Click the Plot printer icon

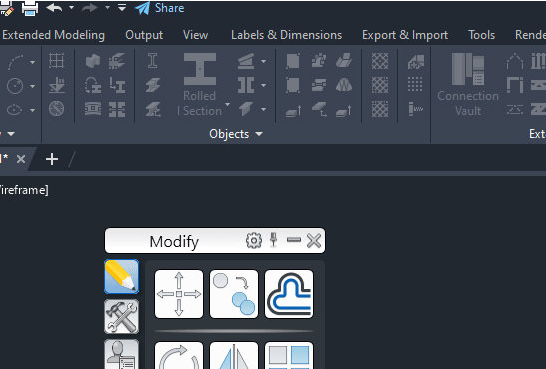click(x=30, y=8)
